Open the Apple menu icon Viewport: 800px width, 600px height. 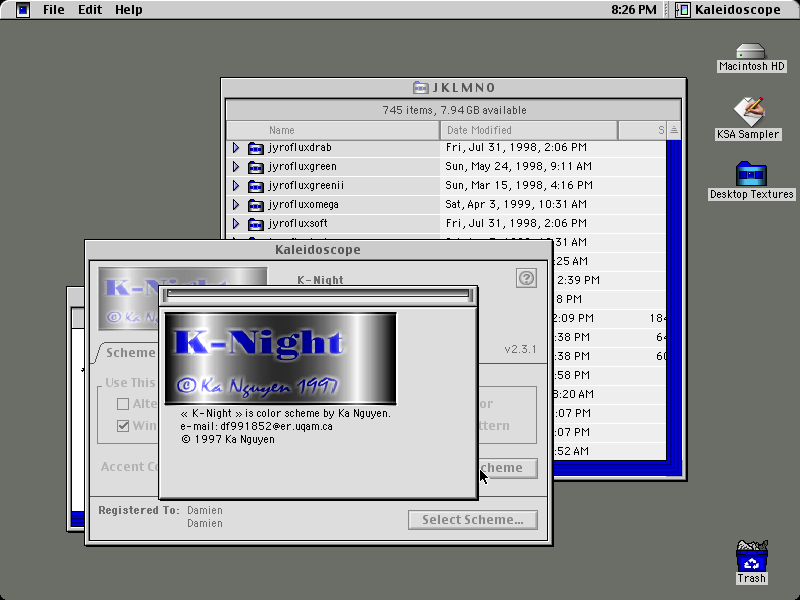pyautogui.click(x=22, y=10)
